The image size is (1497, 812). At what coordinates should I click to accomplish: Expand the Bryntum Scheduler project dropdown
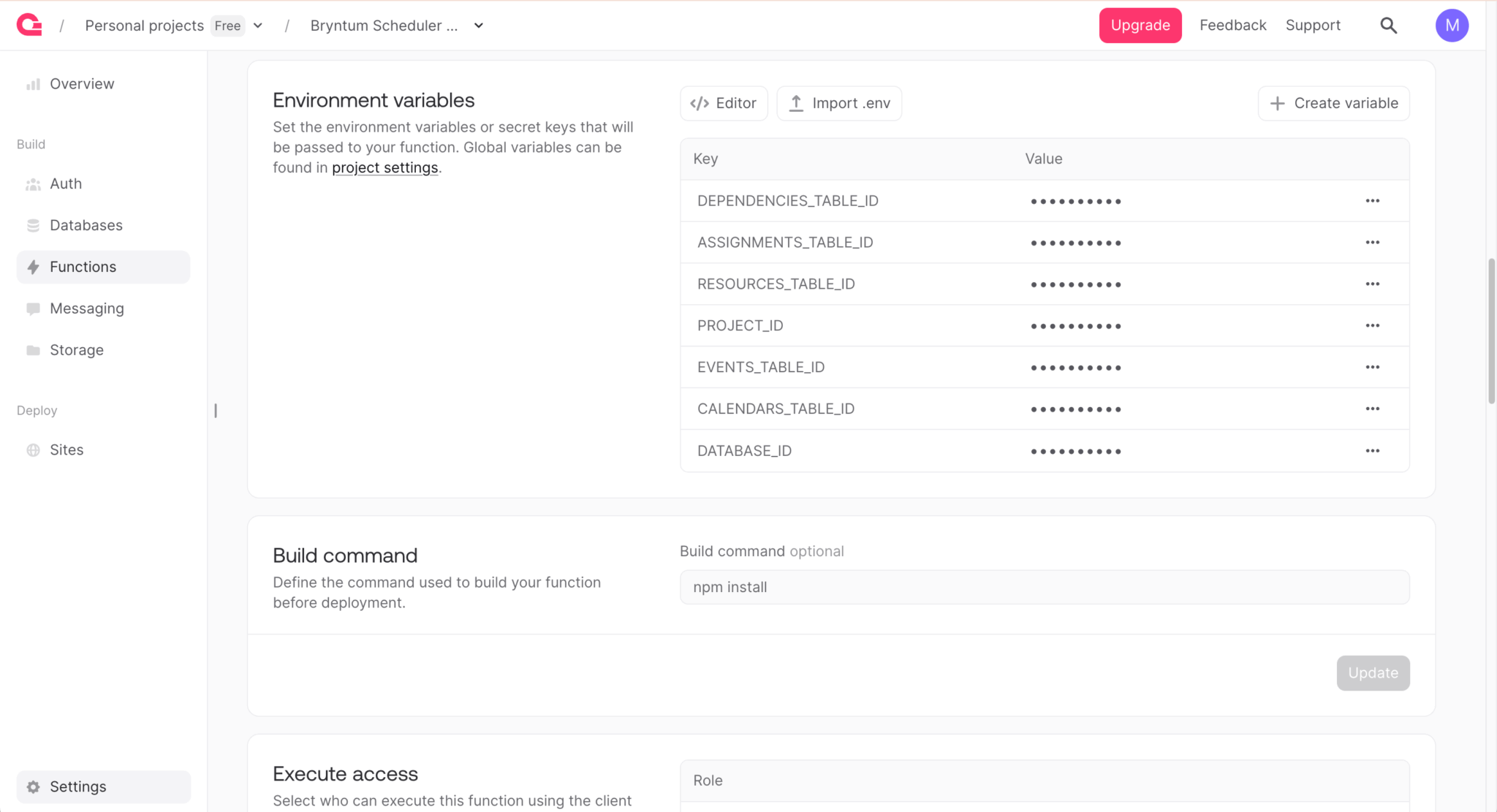click(479, 26)
